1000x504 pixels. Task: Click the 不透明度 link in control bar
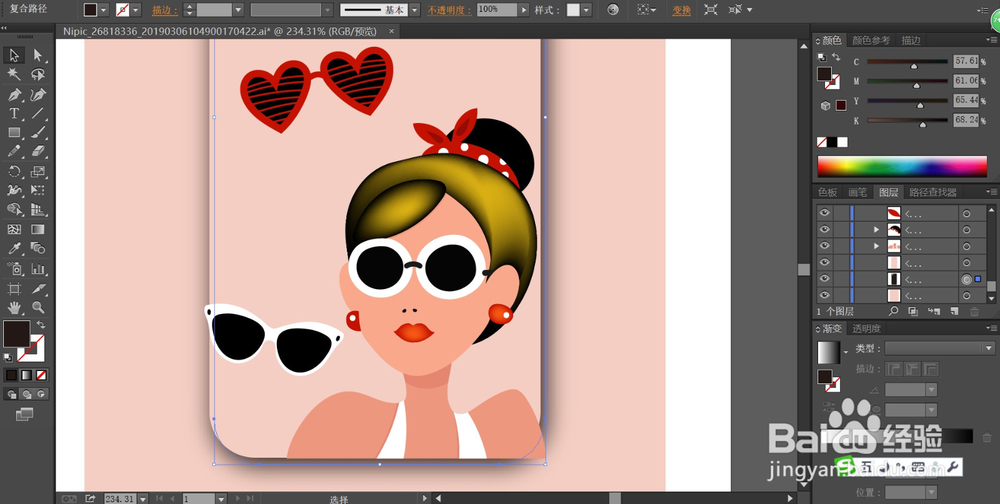tap(450, 10)
